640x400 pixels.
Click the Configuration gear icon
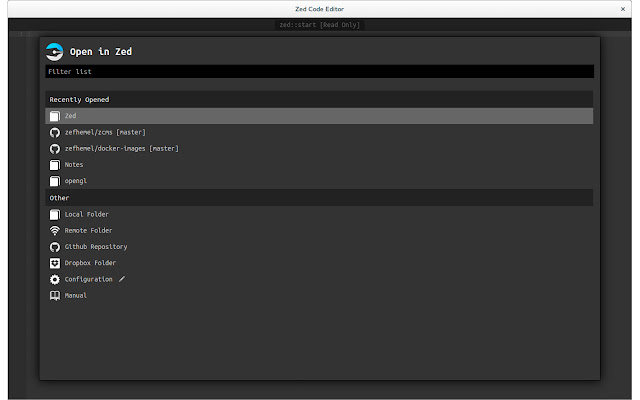55,279
